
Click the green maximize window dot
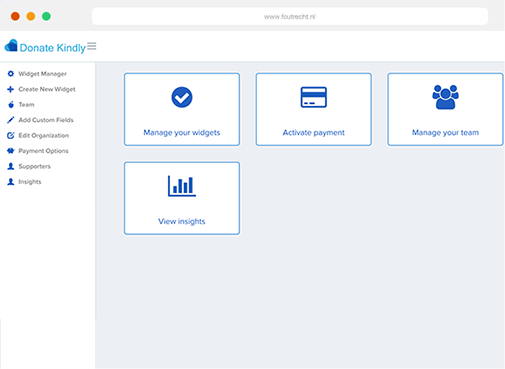[46, 16]
